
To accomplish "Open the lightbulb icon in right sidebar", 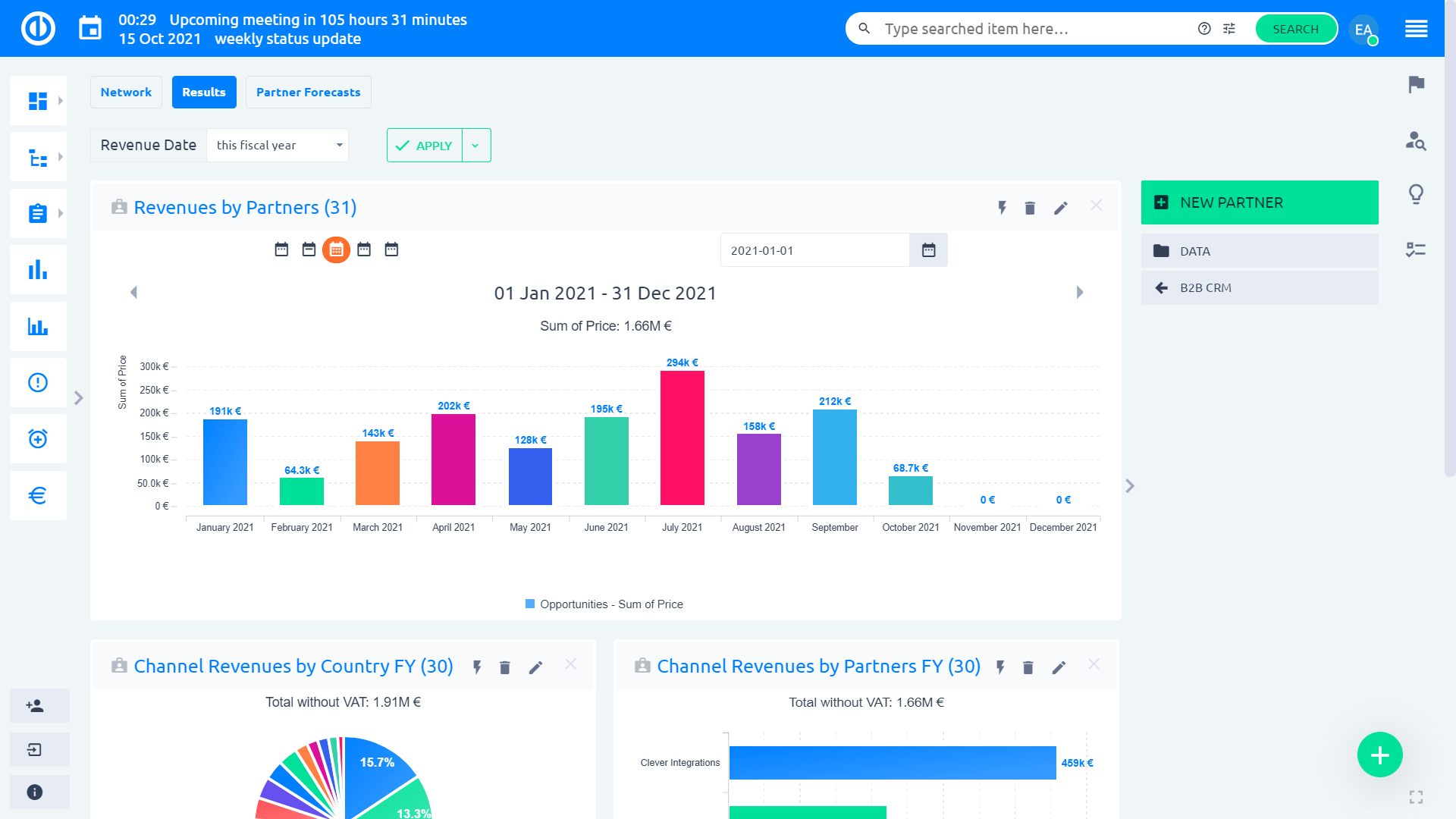I will click(1416, 195).
